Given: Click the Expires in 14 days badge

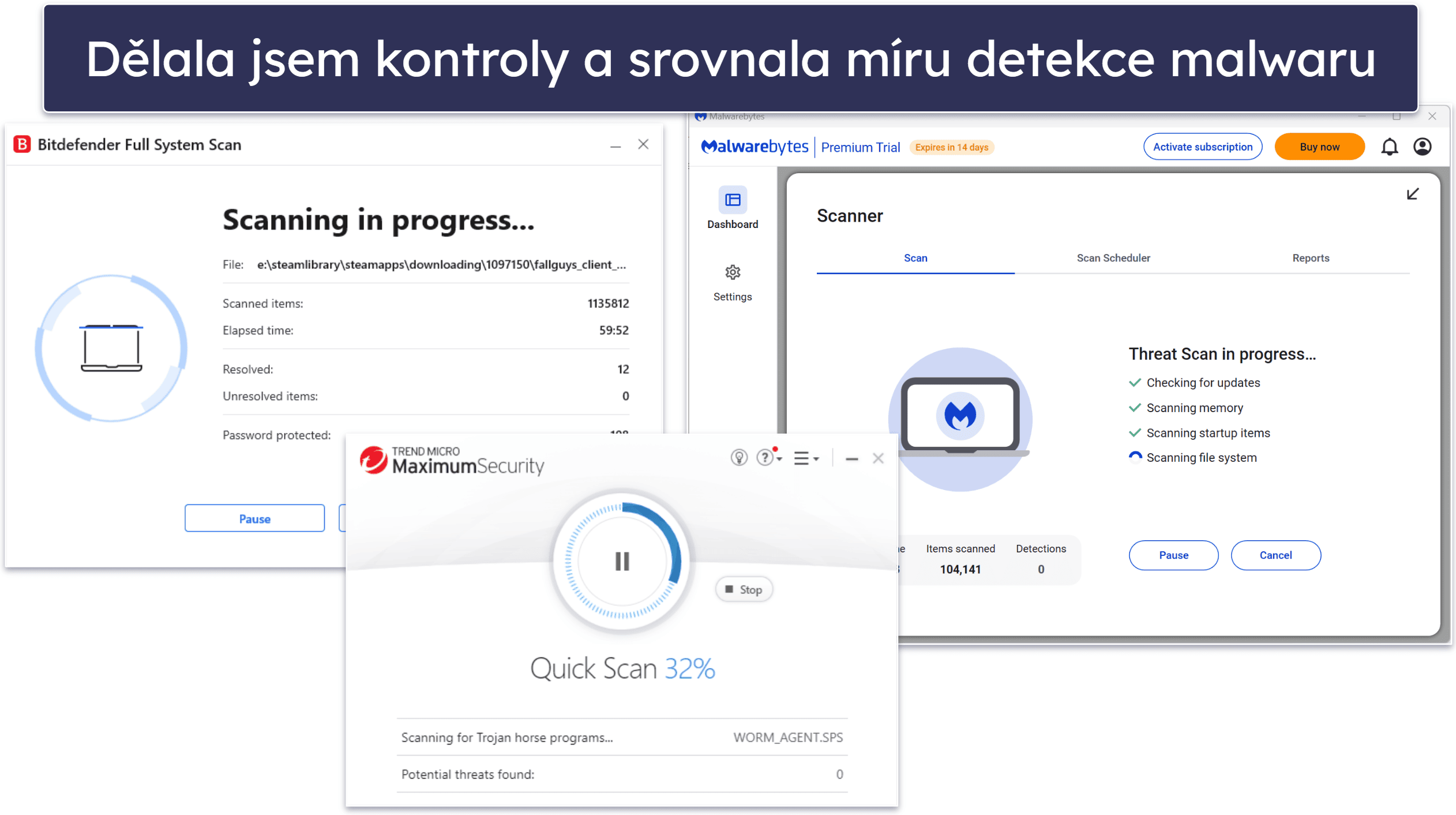Looking at the screenshot, I should [x=951, y=147].
